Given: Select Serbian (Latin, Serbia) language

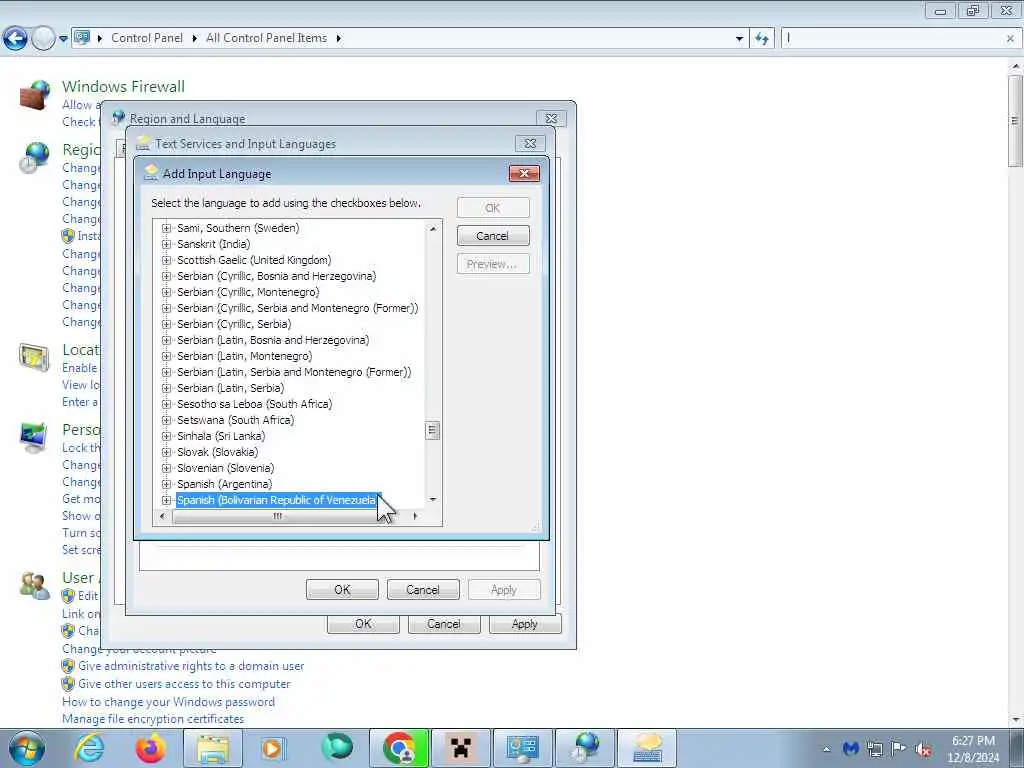Looking at the screenshot, I should click(231, 388).
